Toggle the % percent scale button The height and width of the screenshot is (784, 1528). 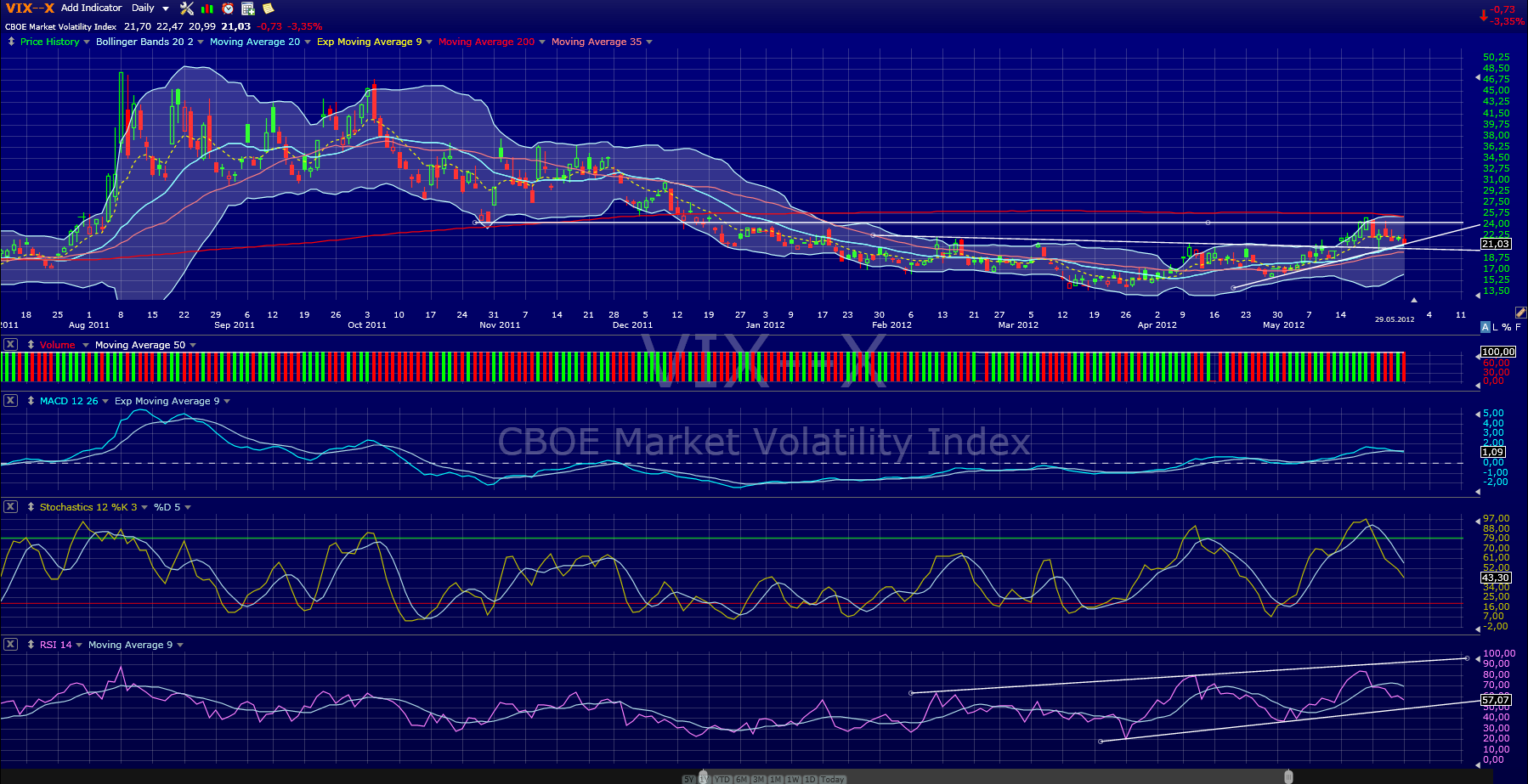point(1507,327)
